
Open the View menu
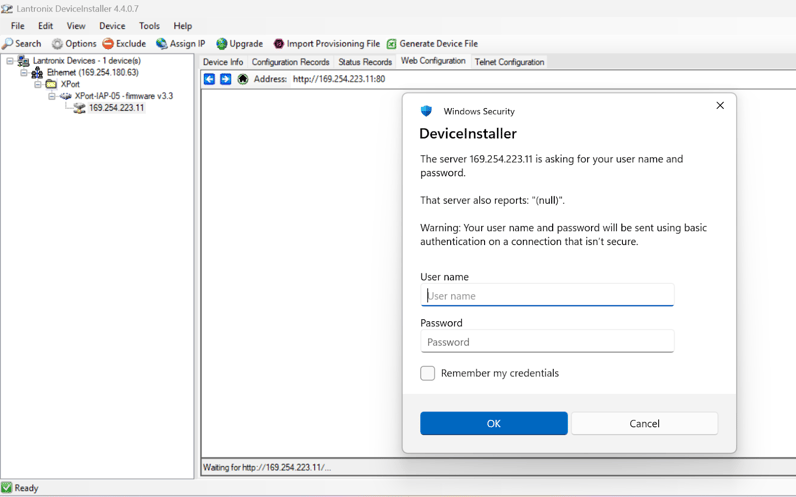76,26
